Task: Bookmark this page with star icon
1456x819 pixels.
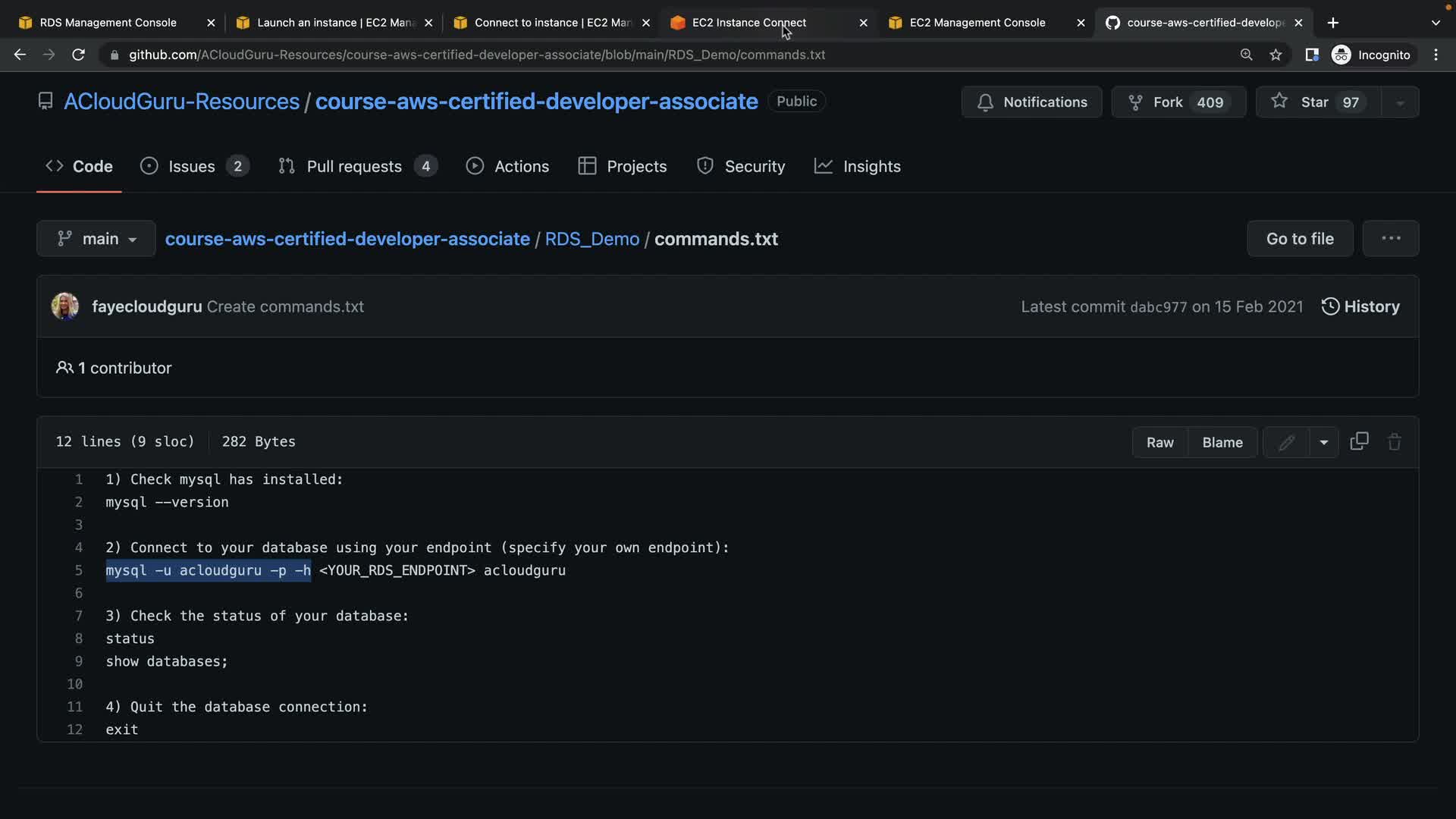Action: coord(1276,55)
